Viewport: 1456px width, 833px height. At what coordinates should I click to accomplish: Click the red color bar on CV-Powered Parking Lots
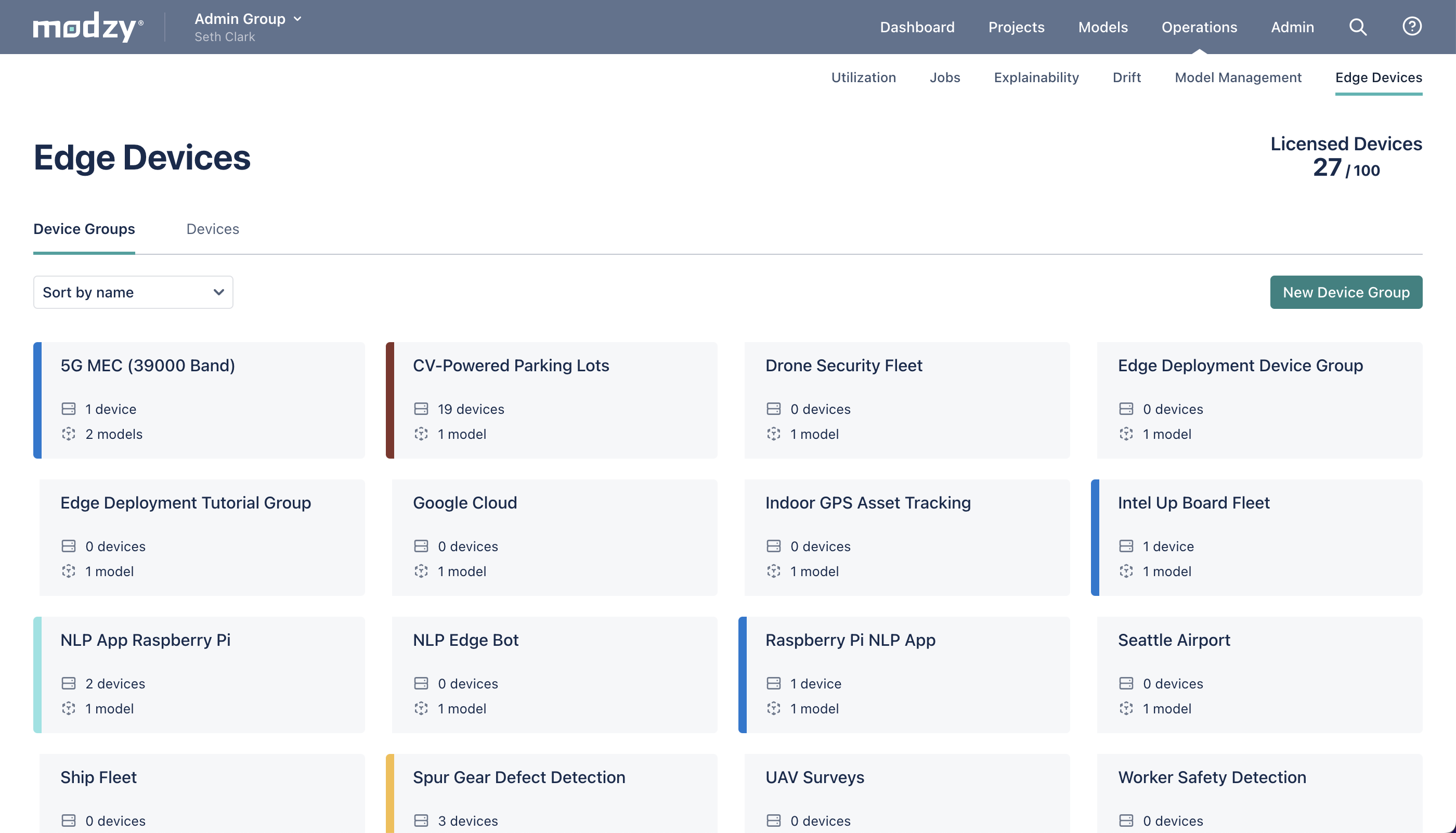[x=389, y=400]
